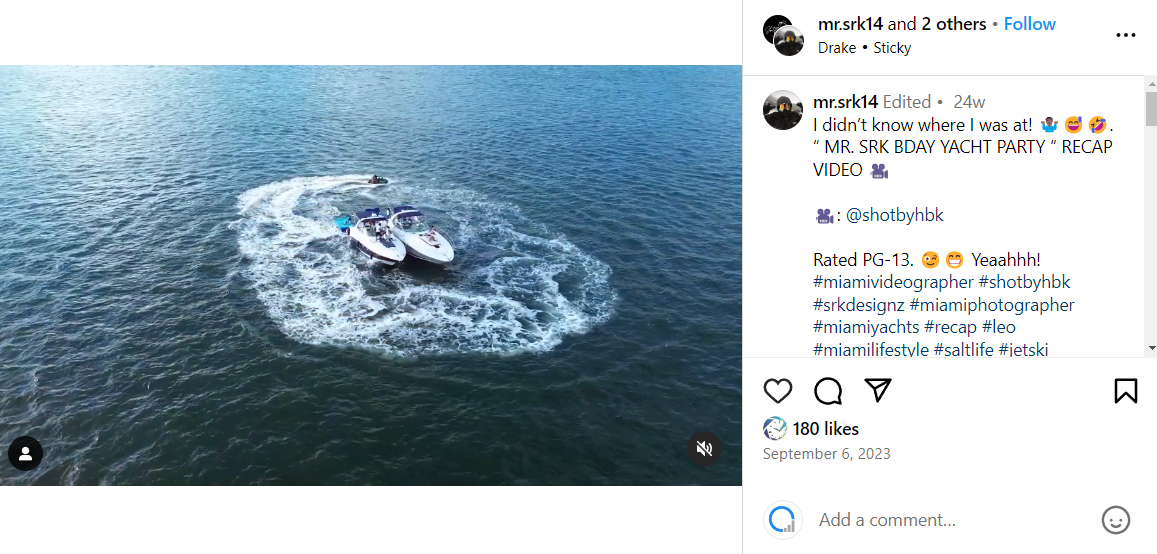The height and width of the screenshot is (554, 1157).
Task: Save post using the bookmark icon
Action: point(1125,390)
